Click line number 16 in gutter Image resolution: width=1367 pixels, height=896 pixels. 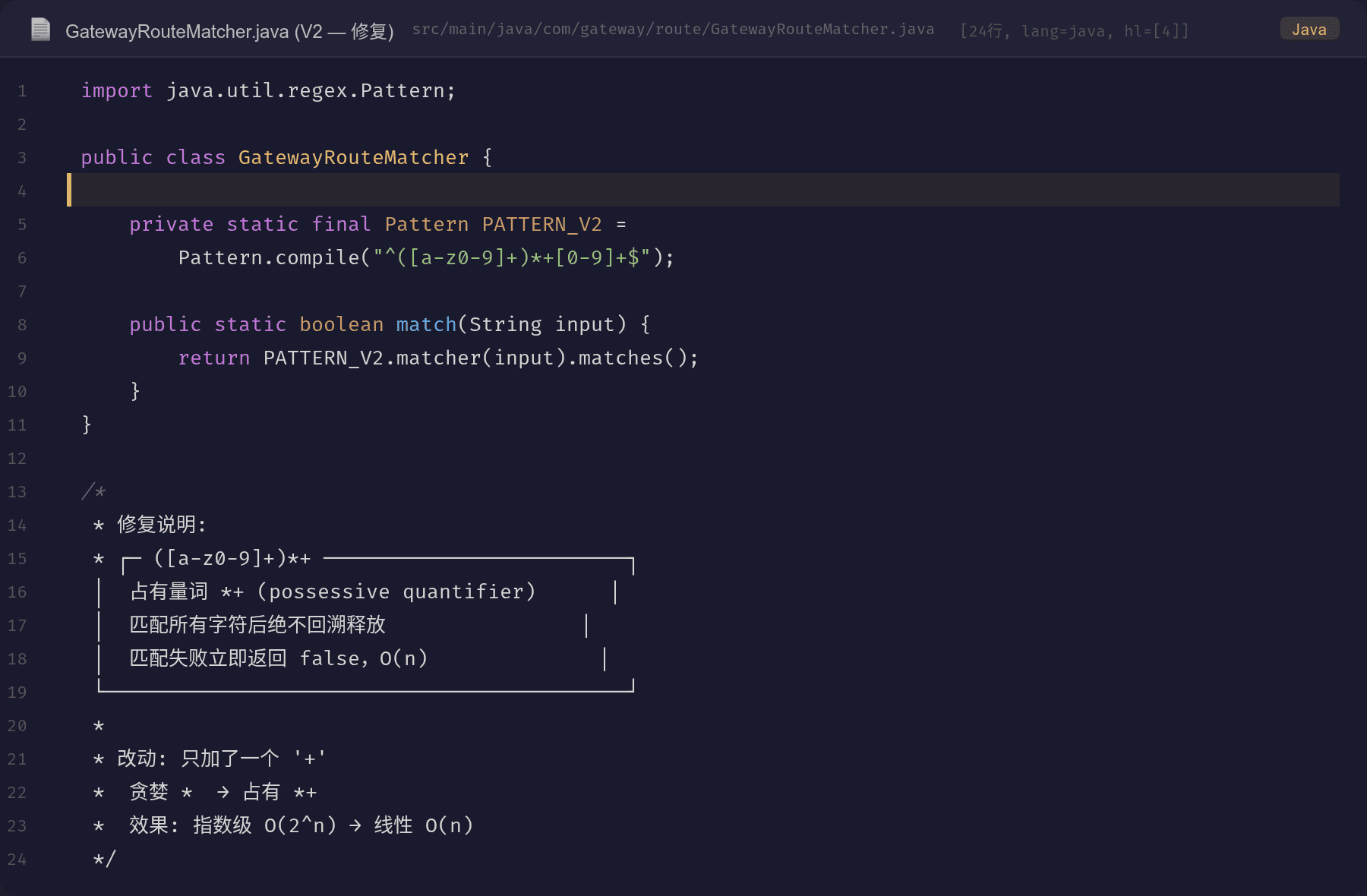point(17,592)
